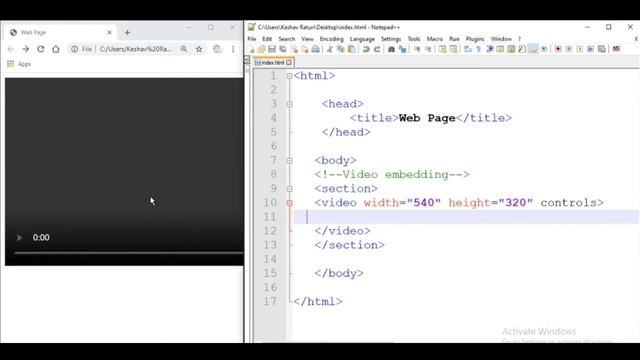The image size is (640, 360).
Task: Click the Save All toolbar icon
Action: (x=282, y=49)
